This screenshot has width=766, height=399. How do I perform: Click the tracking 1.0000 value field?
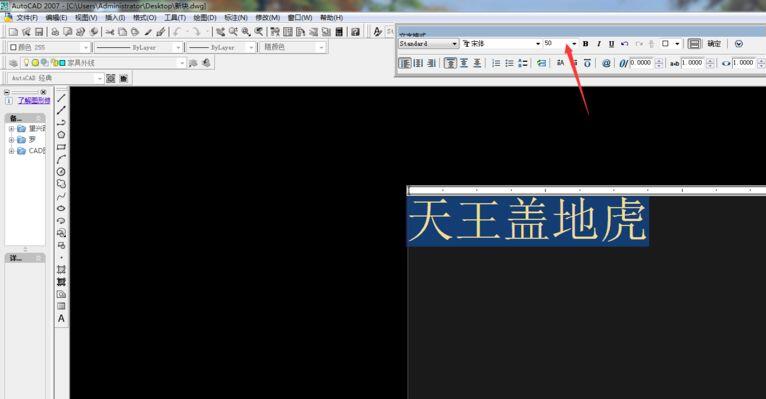[693, 63]
